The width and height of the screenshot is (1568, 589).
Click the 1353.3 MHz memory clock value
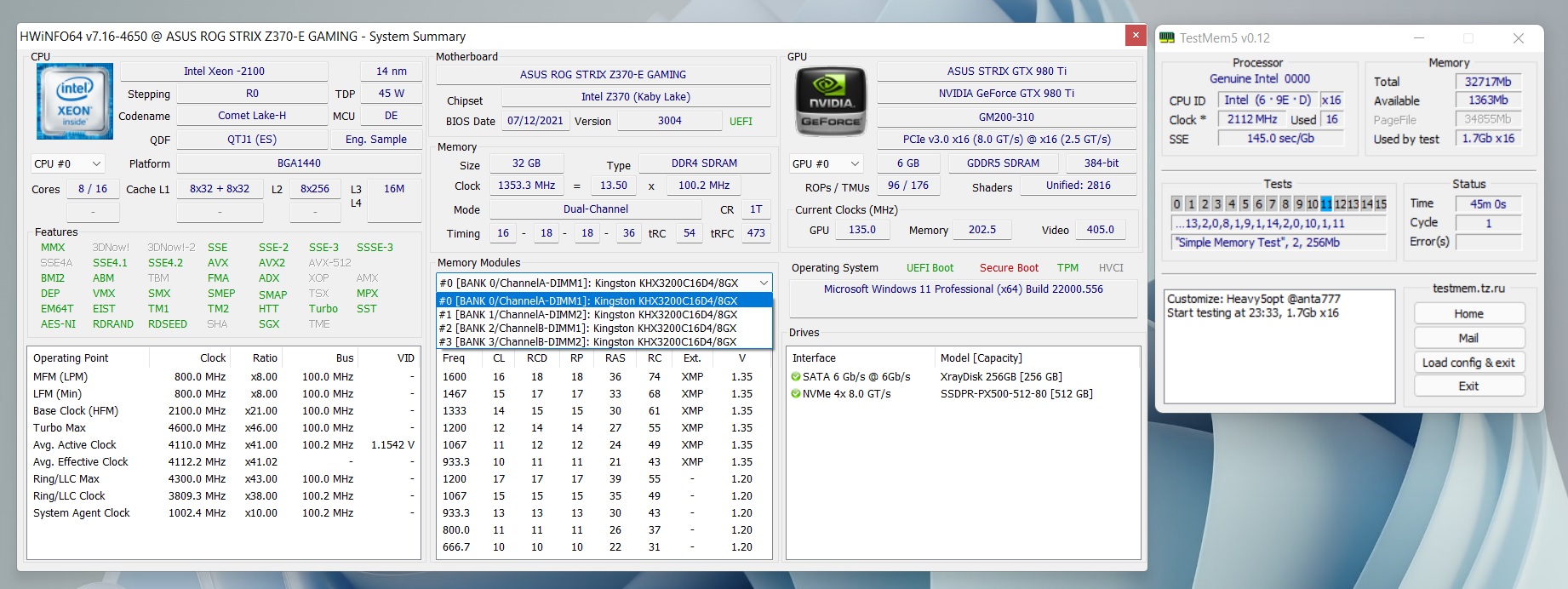527,186
